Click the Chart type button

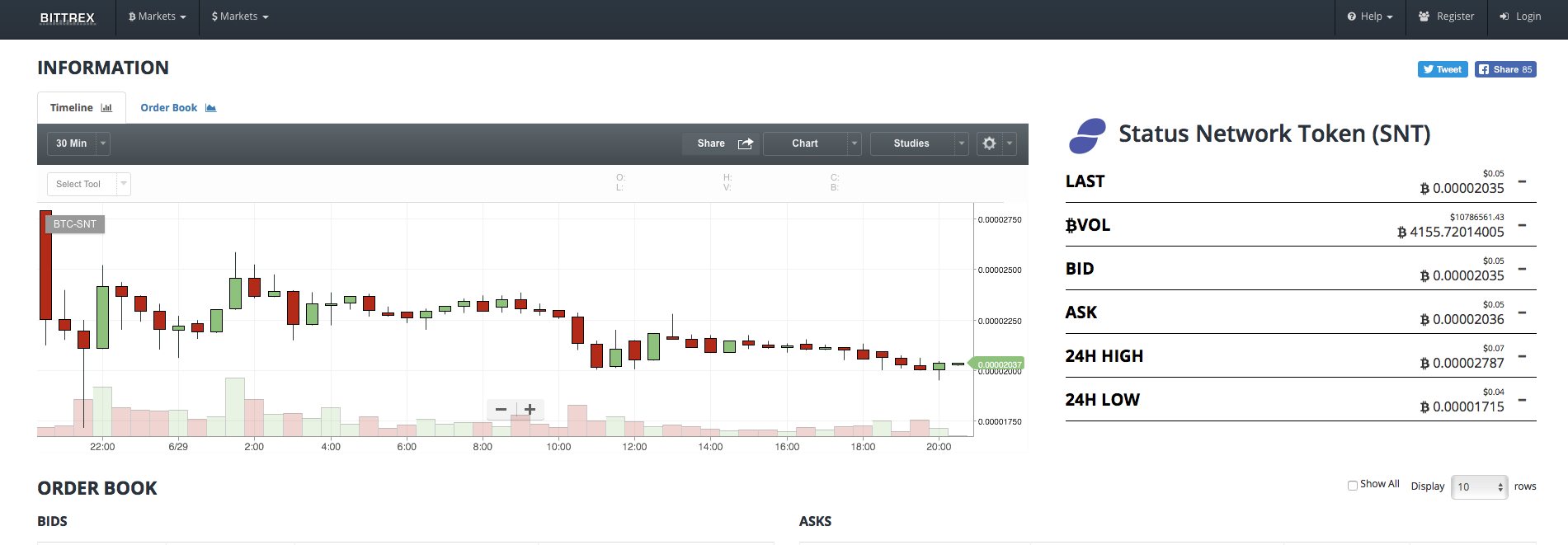pyautogui.click(x=805, y=143)
